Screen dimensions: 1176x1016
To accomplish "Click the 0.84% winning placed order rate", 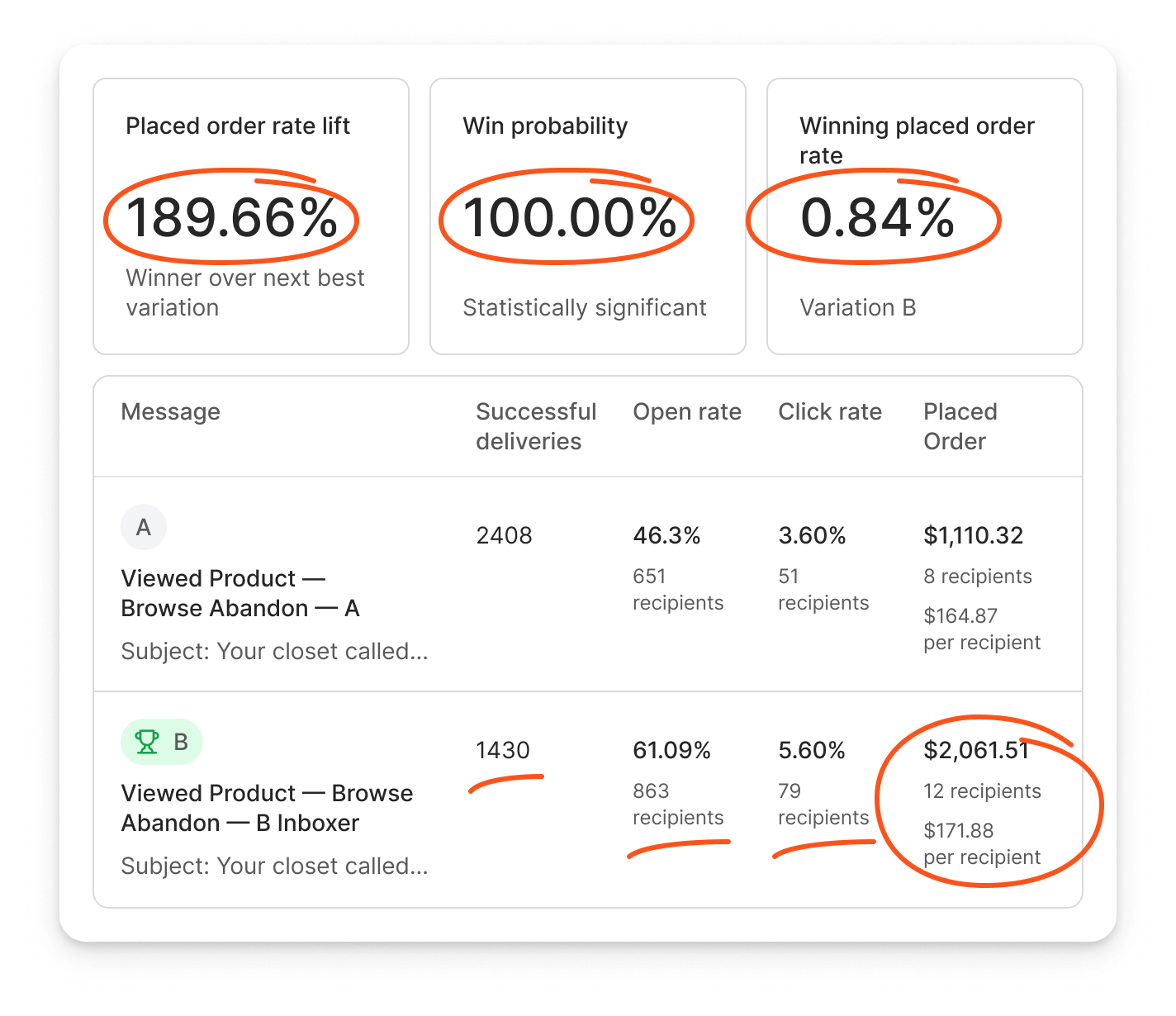I will tap(877, 218).
